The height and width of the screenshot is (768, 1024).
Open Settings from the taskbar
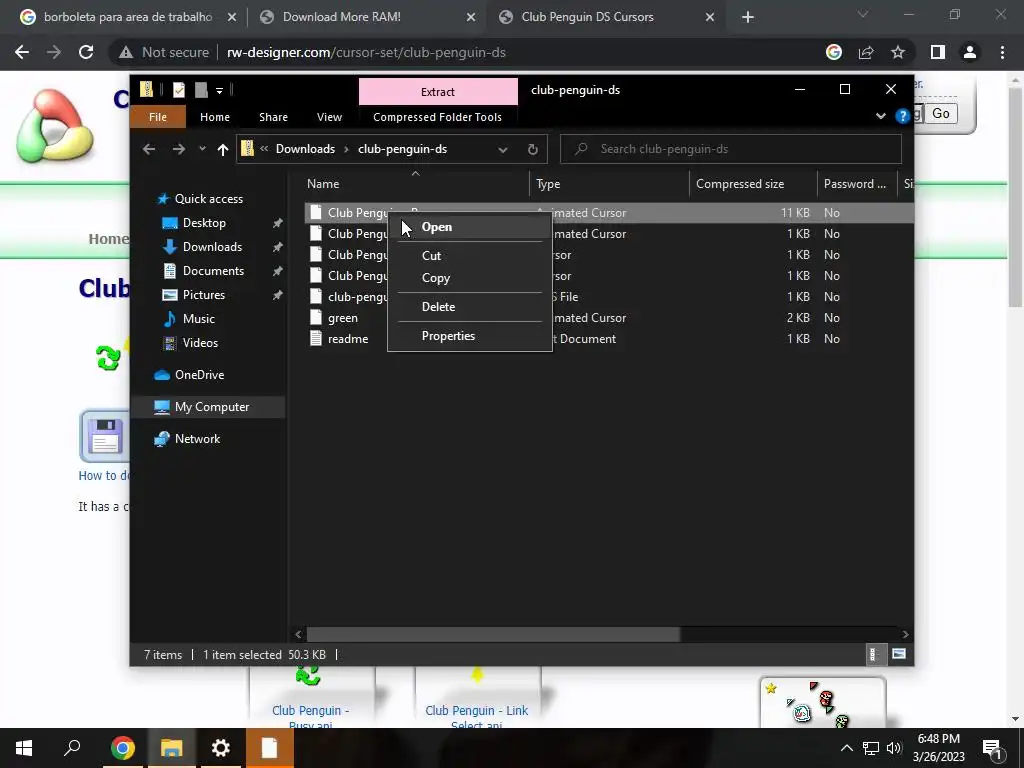(221, 748)
